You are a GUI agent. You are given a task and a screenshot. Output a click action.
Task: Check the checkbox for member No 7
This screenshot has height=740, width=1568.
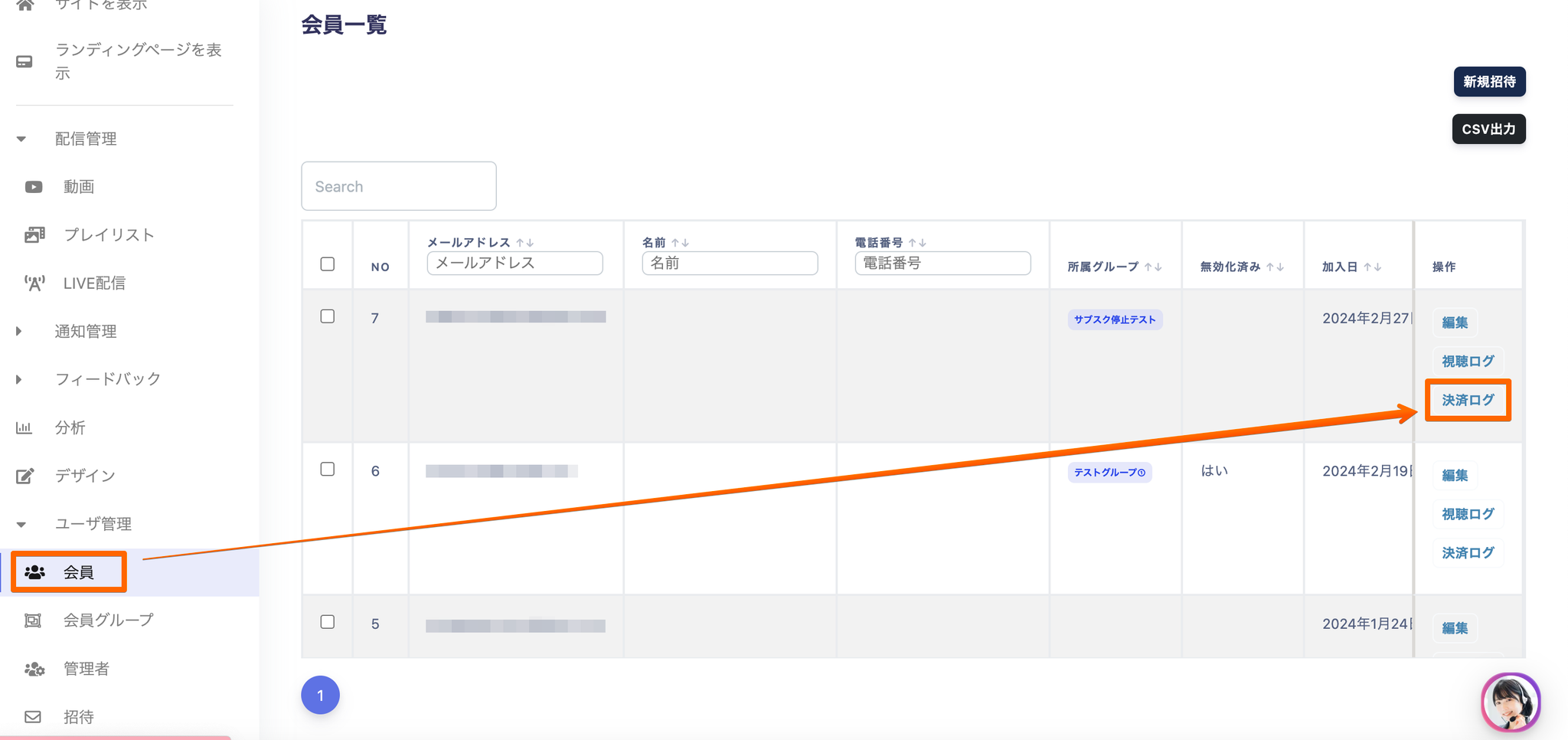point(328,316)
